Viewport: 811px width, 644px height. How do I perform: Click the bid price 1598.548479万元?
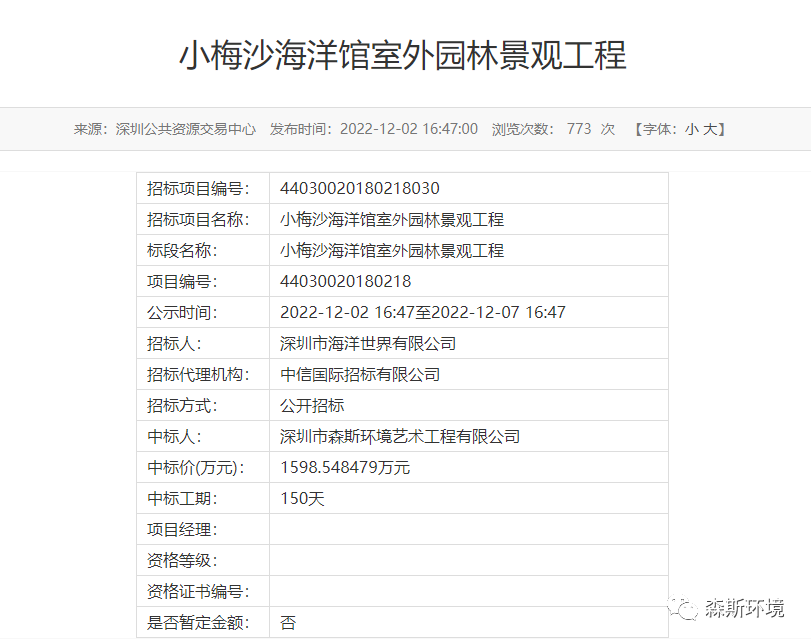pos(345,467)
